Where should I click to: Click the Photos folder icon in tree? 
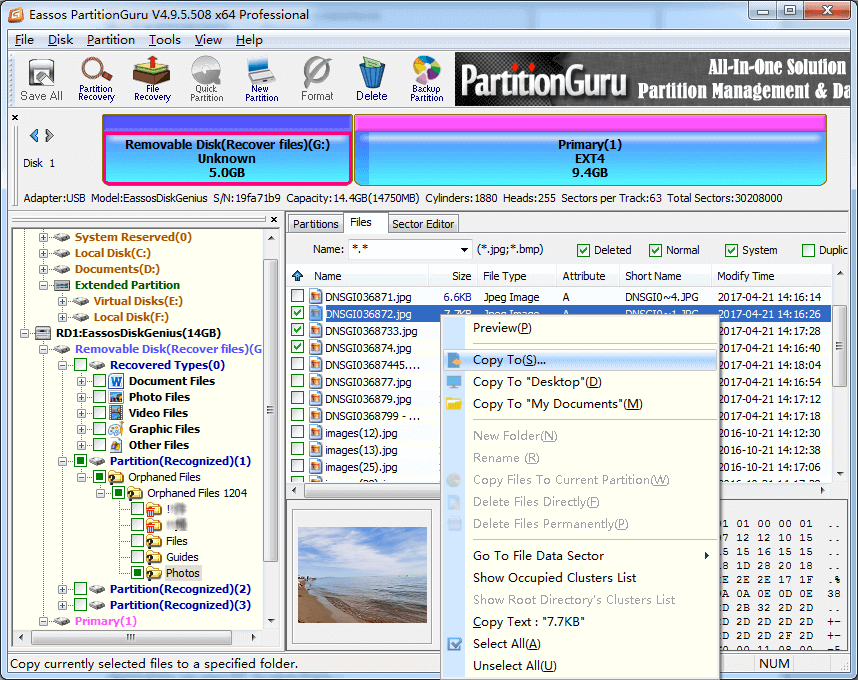tap(153, 573)
